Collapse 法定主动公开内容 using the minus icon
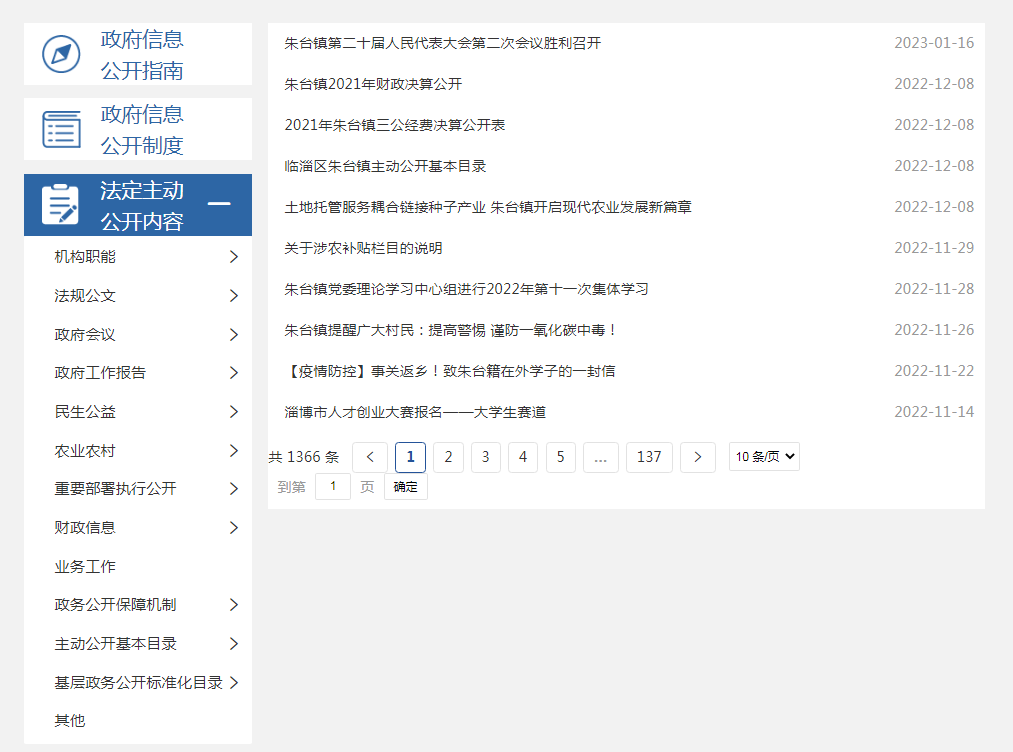Viewport: 1013px width, 752px height. (218, 205)
